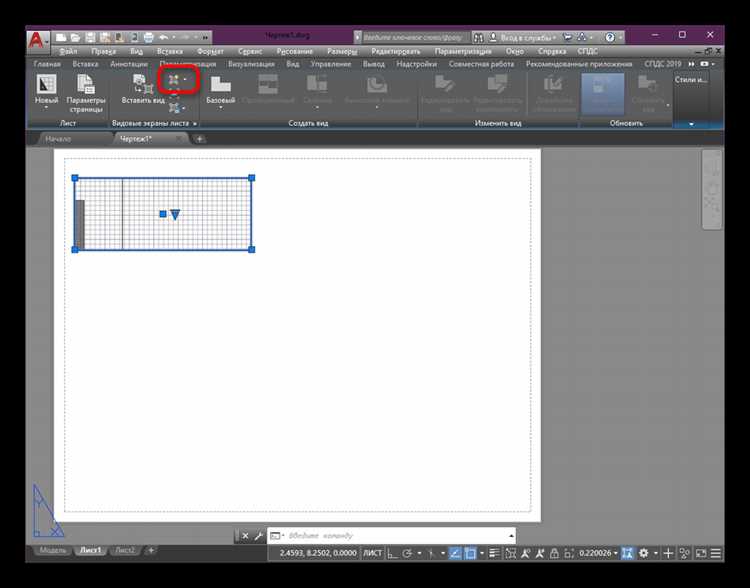Click the workspace gear icon in status bar
This screenshot has height=588, width=750.
644,552
